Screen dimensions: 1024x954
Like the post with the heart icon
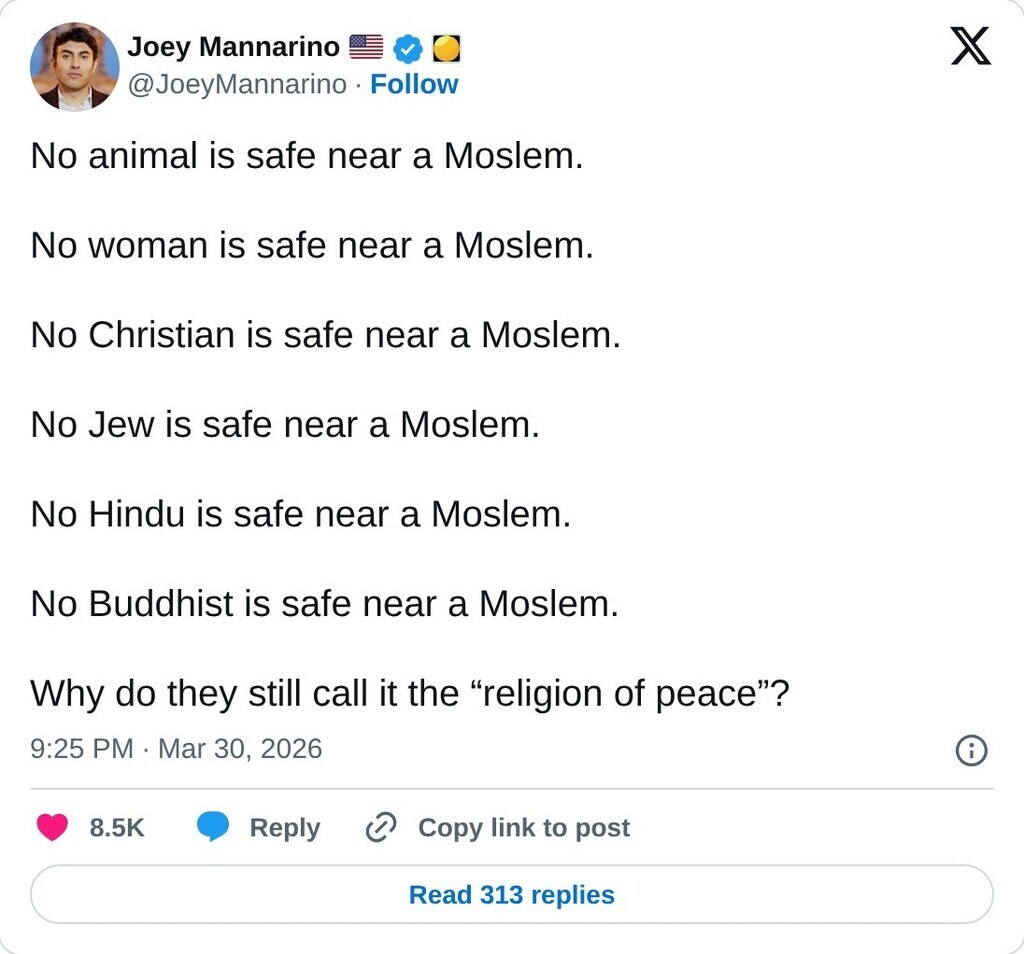click(52, 827)
